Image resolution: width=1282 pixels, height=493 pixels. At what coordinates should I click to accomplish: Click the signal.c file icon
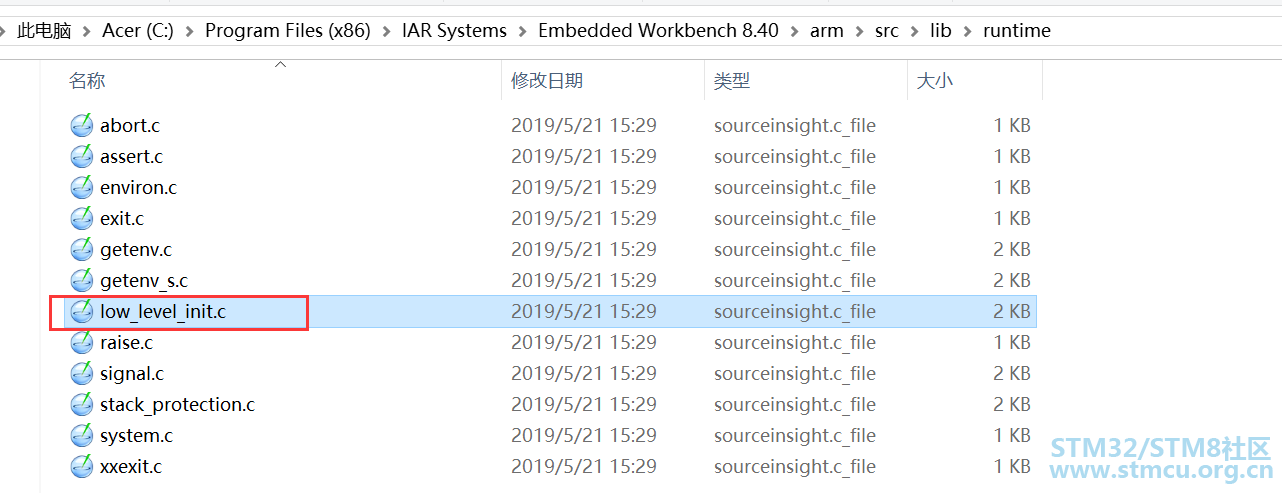(x=82, y=374)
